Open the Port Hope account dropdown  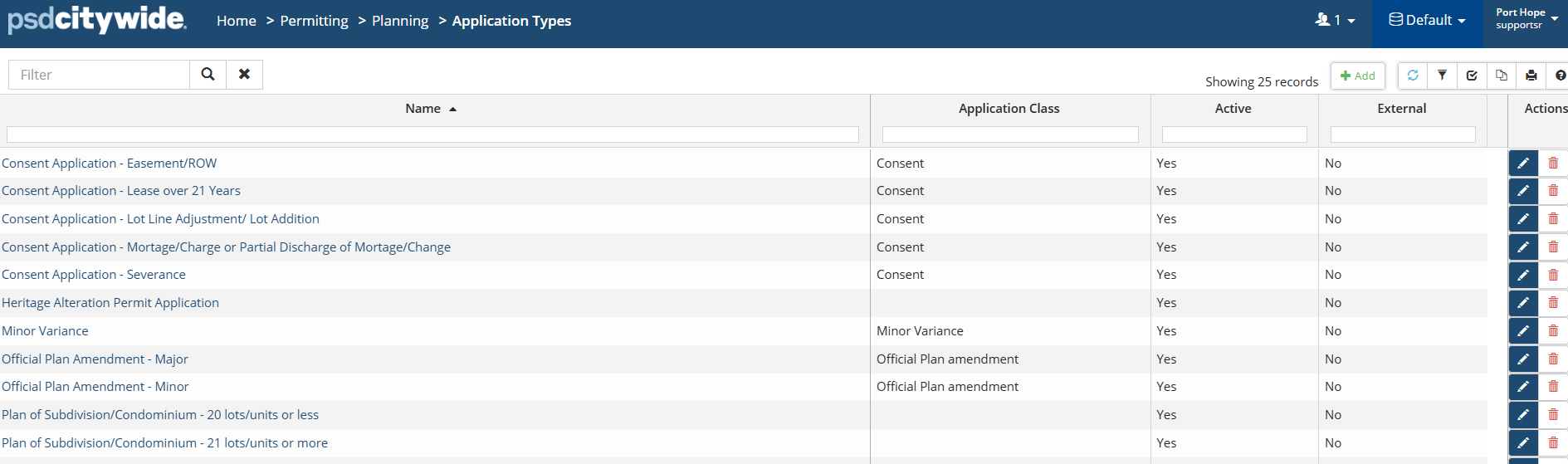1525,19
